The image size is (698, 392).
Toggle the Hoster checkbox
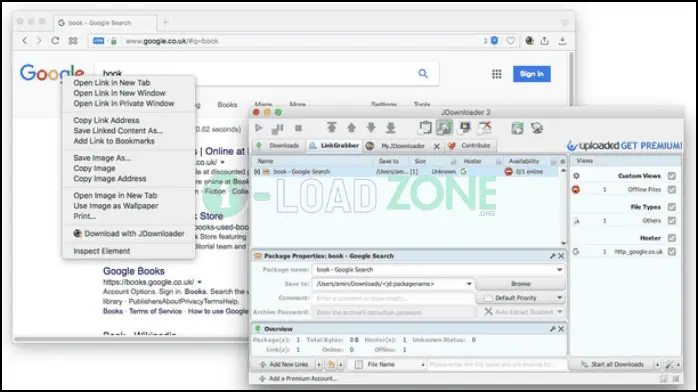point(672,238)
